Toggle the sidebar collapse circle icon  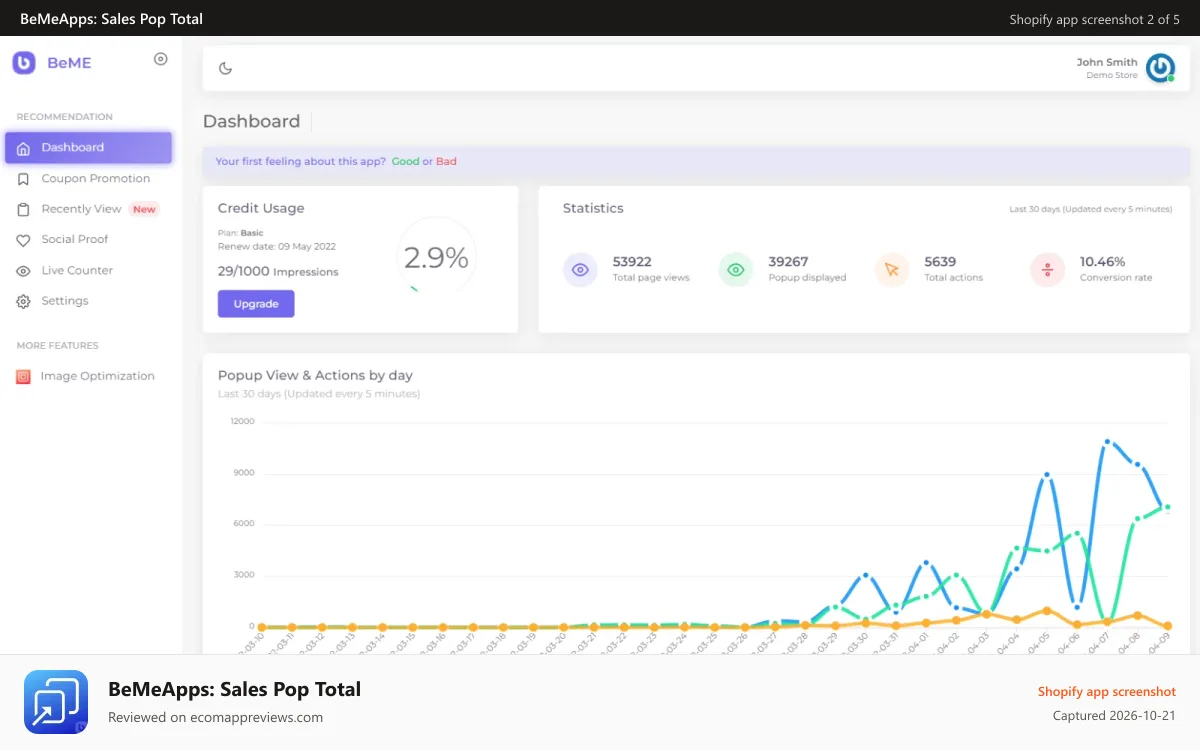(x=160, y=59)
